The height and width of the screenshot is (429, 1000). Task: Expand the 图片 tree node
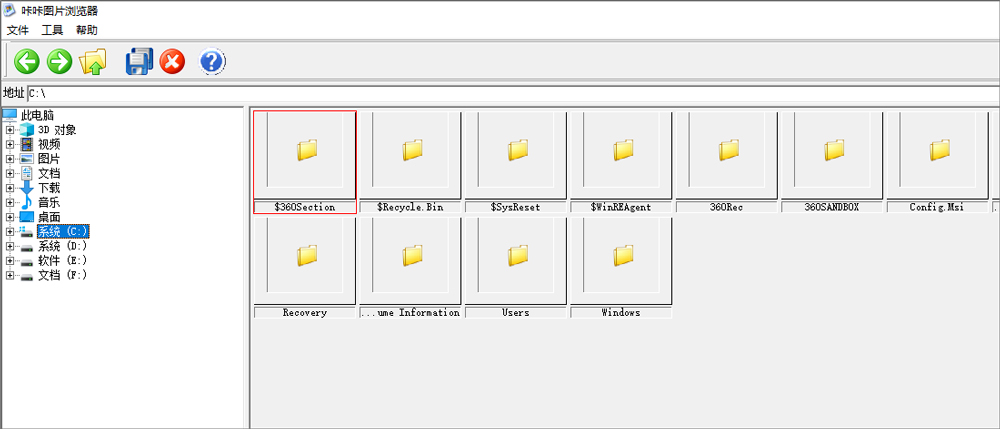click(10, 159)
